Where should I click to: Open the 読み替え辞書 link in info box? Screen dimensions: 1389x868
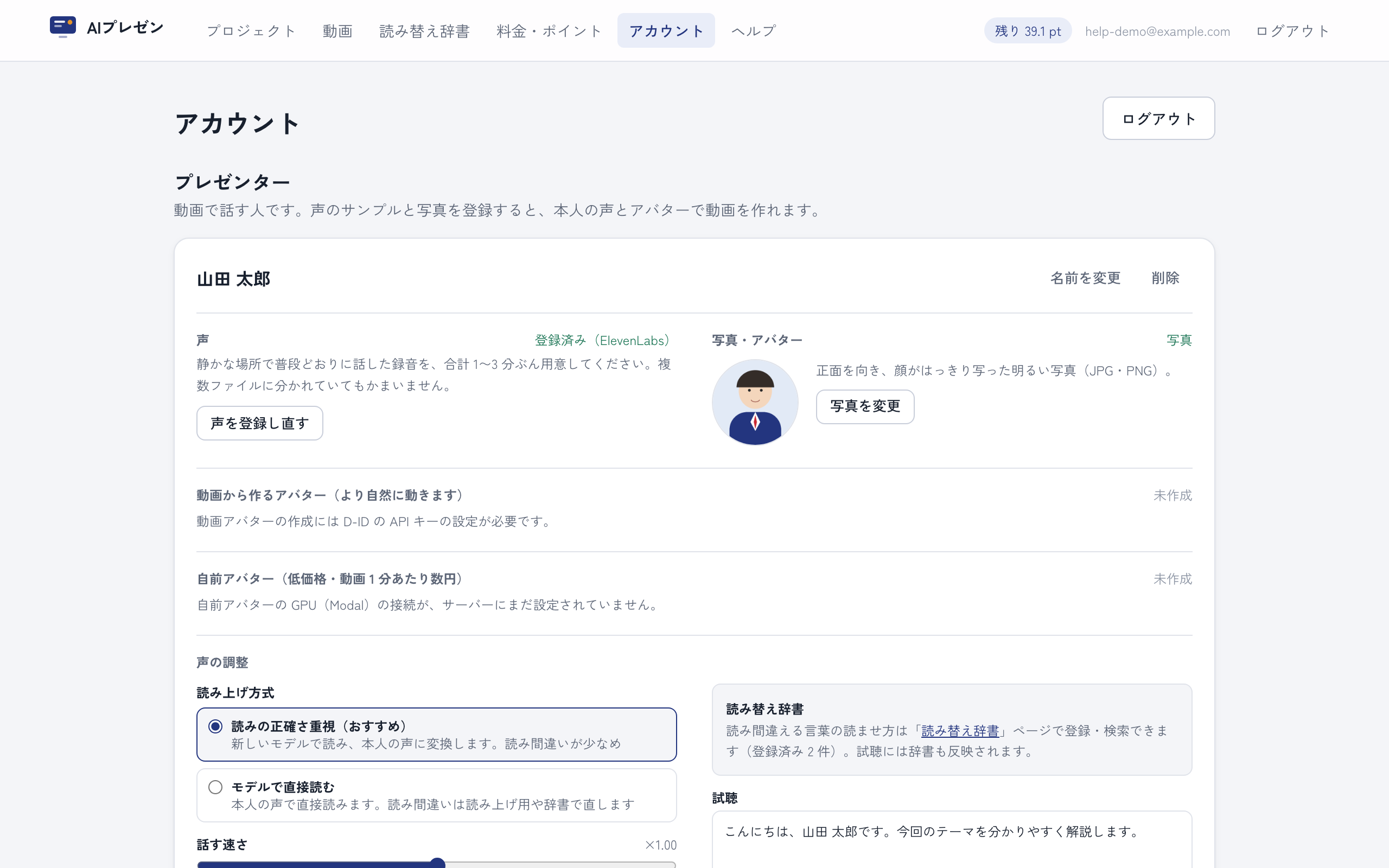coord(960,731)
